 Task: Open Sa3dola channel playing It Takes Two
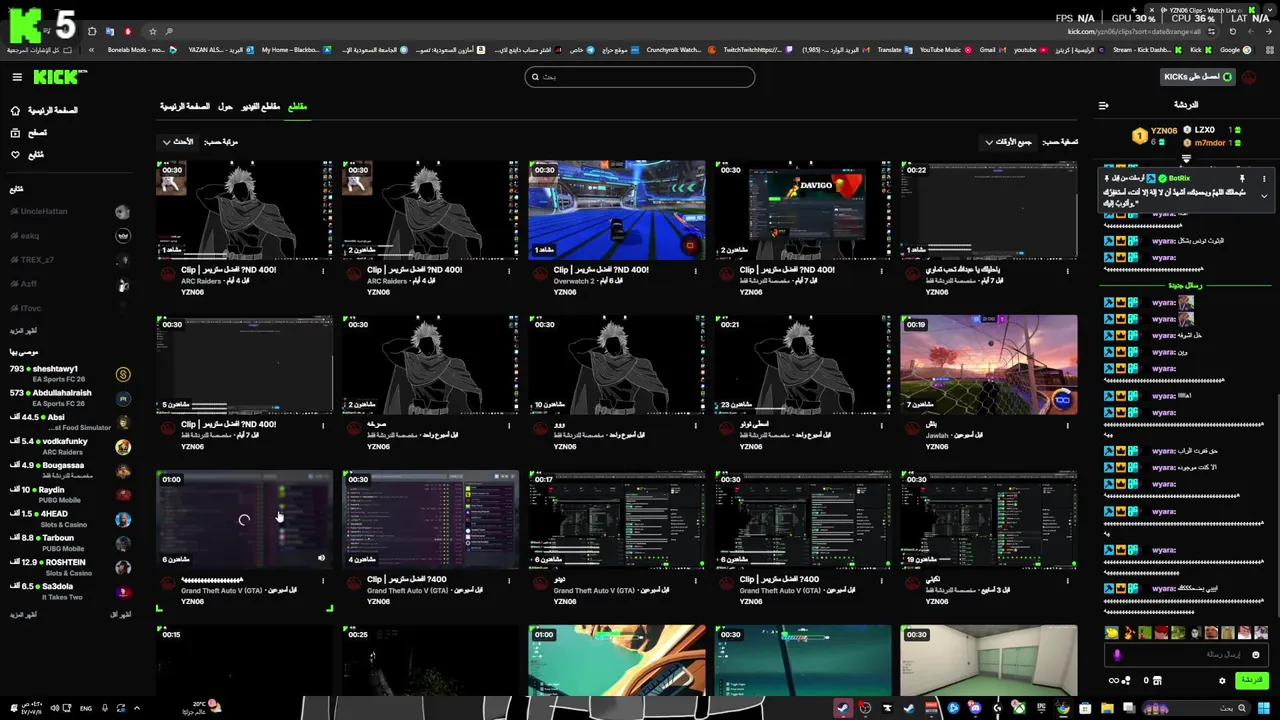click(x=70, y=591)
